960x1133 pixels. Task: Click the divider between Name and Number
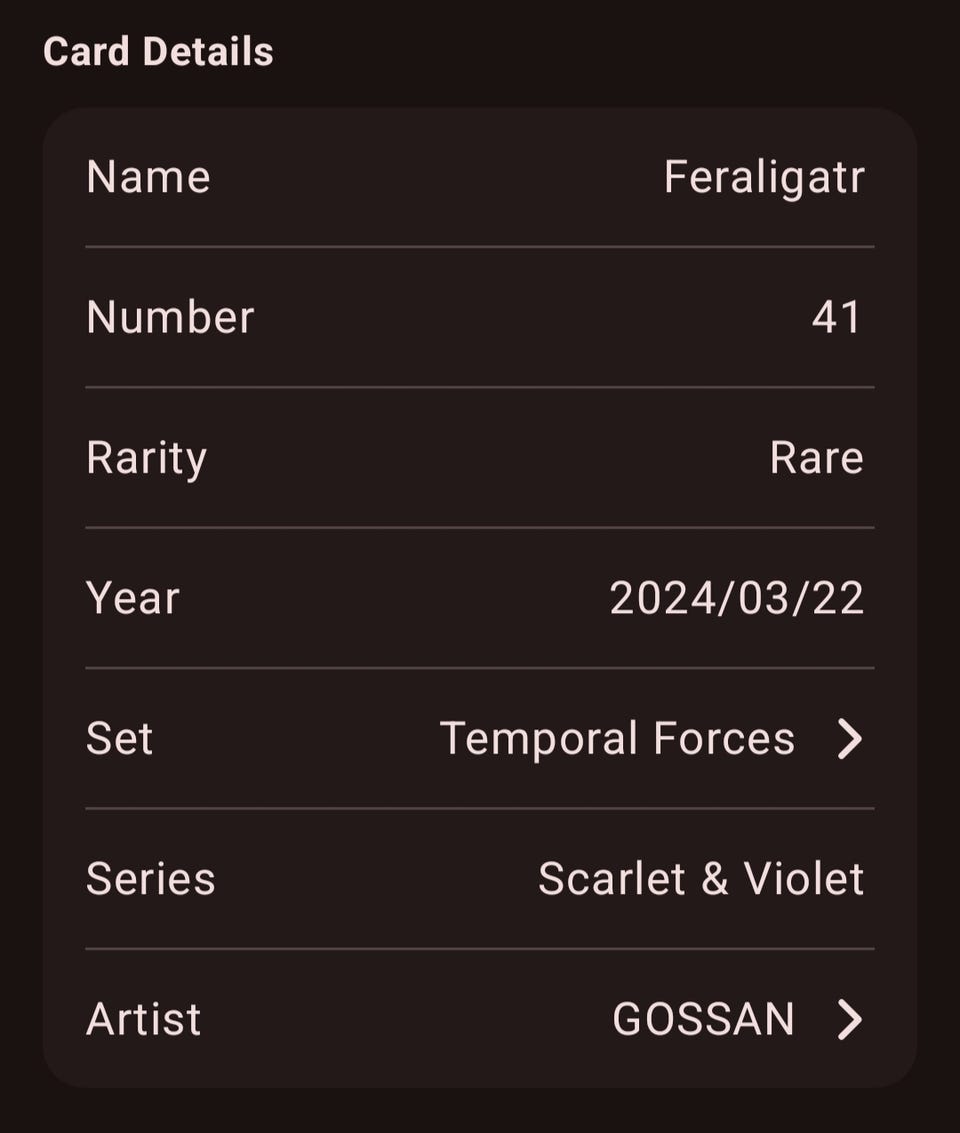point(480,247)
